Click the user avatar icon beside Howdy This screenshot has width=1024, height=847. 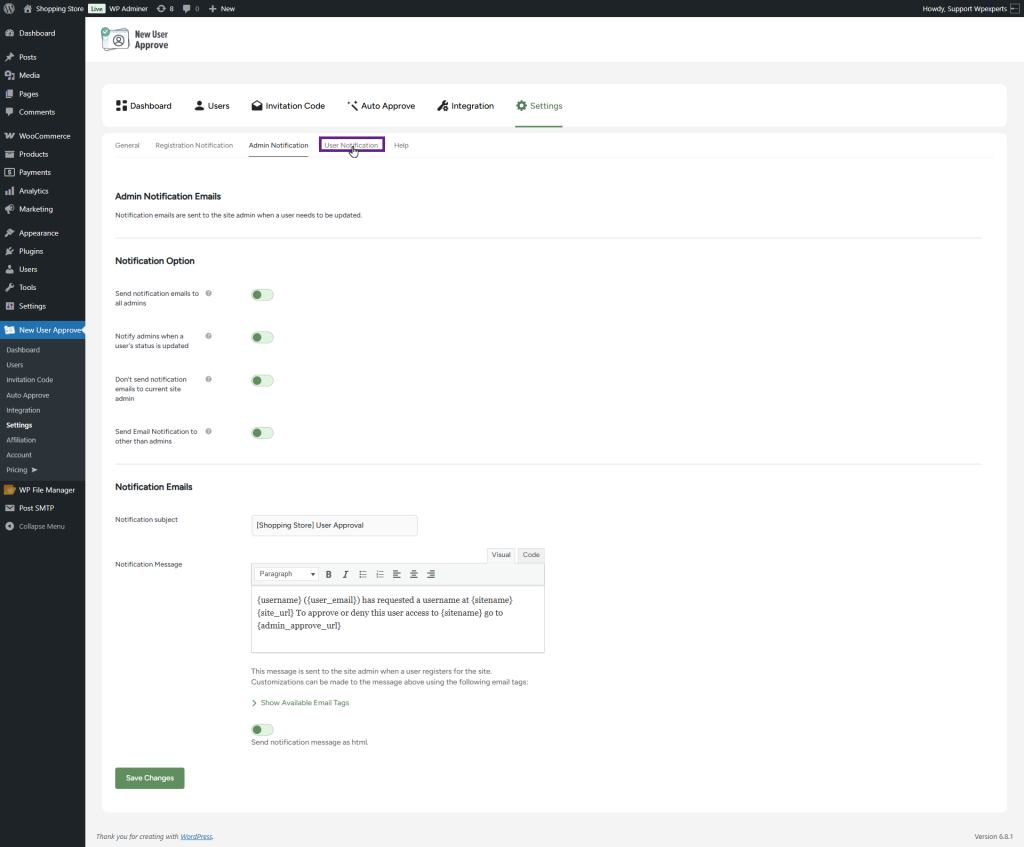click(1014, 8)
